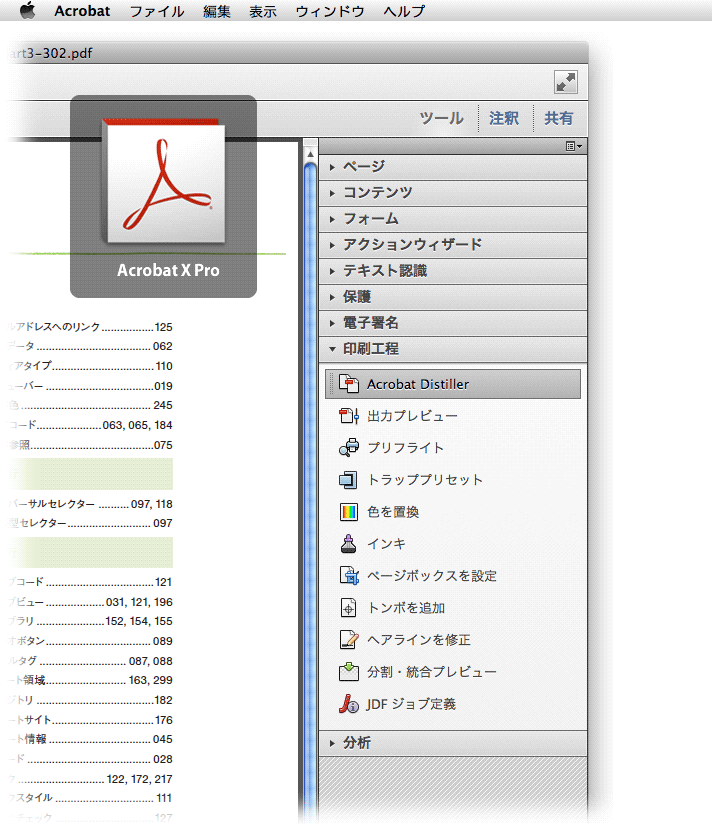Switch to the ツール pane
Viewport: 712px width, 824px height.
pyautogui.click(x=441, y=118)
